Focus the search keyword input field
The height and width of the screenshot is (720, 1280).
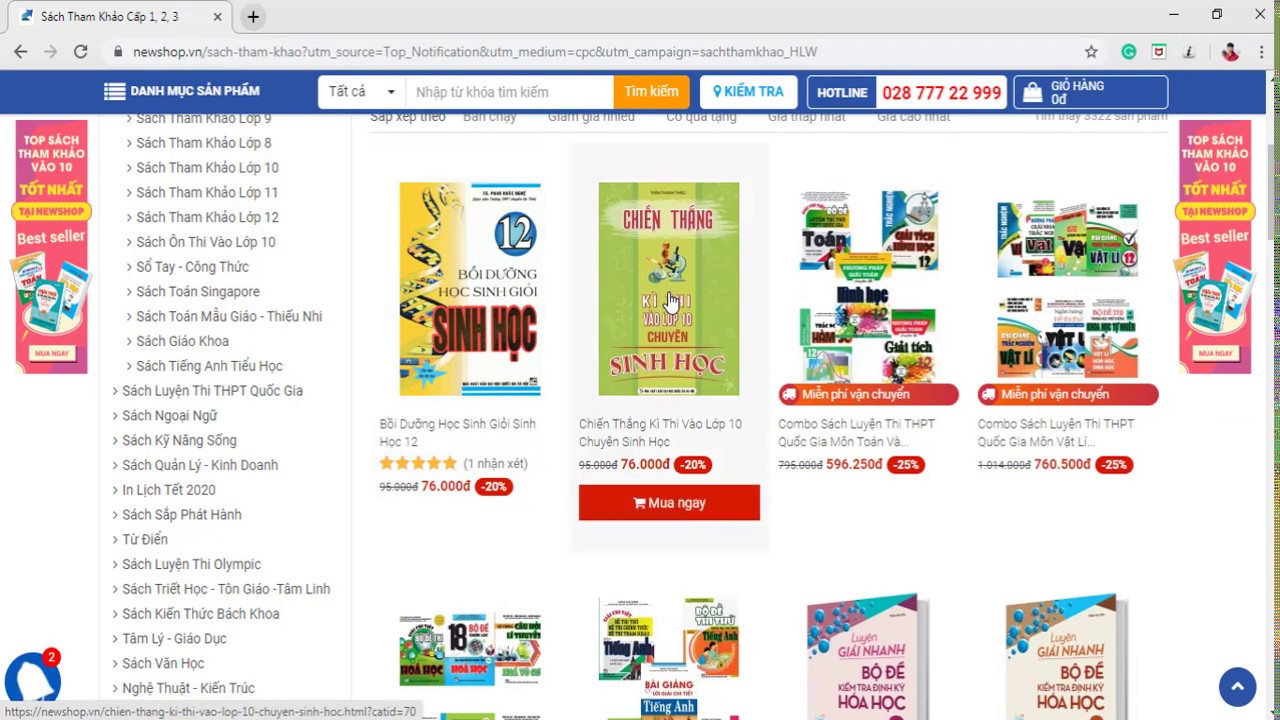pos(509,92)
